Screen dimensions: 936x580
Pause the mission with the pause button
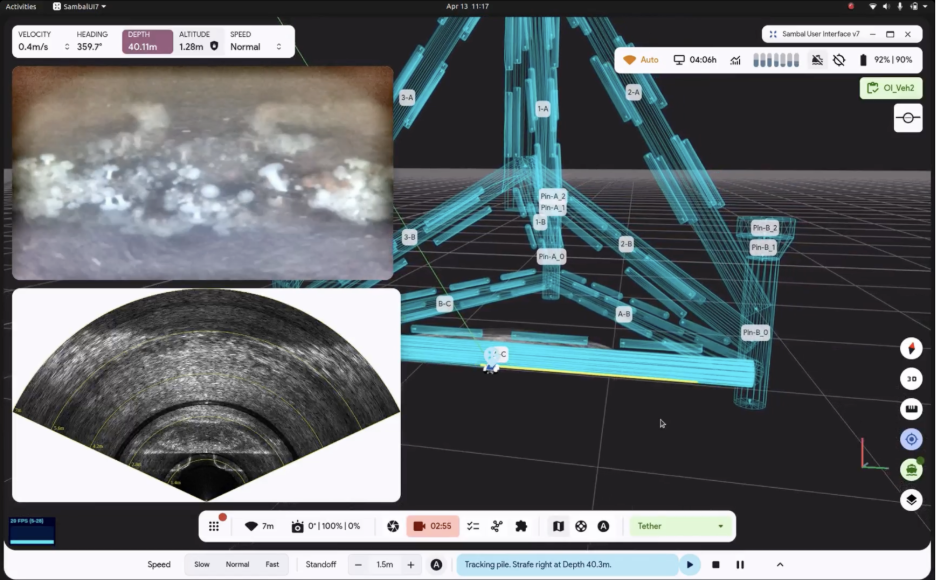click(740, 564)
